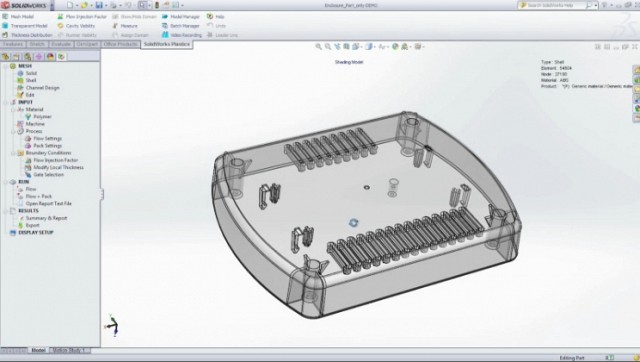
Task: Switch to the Sketch tab
Action: tap(37, 44)
